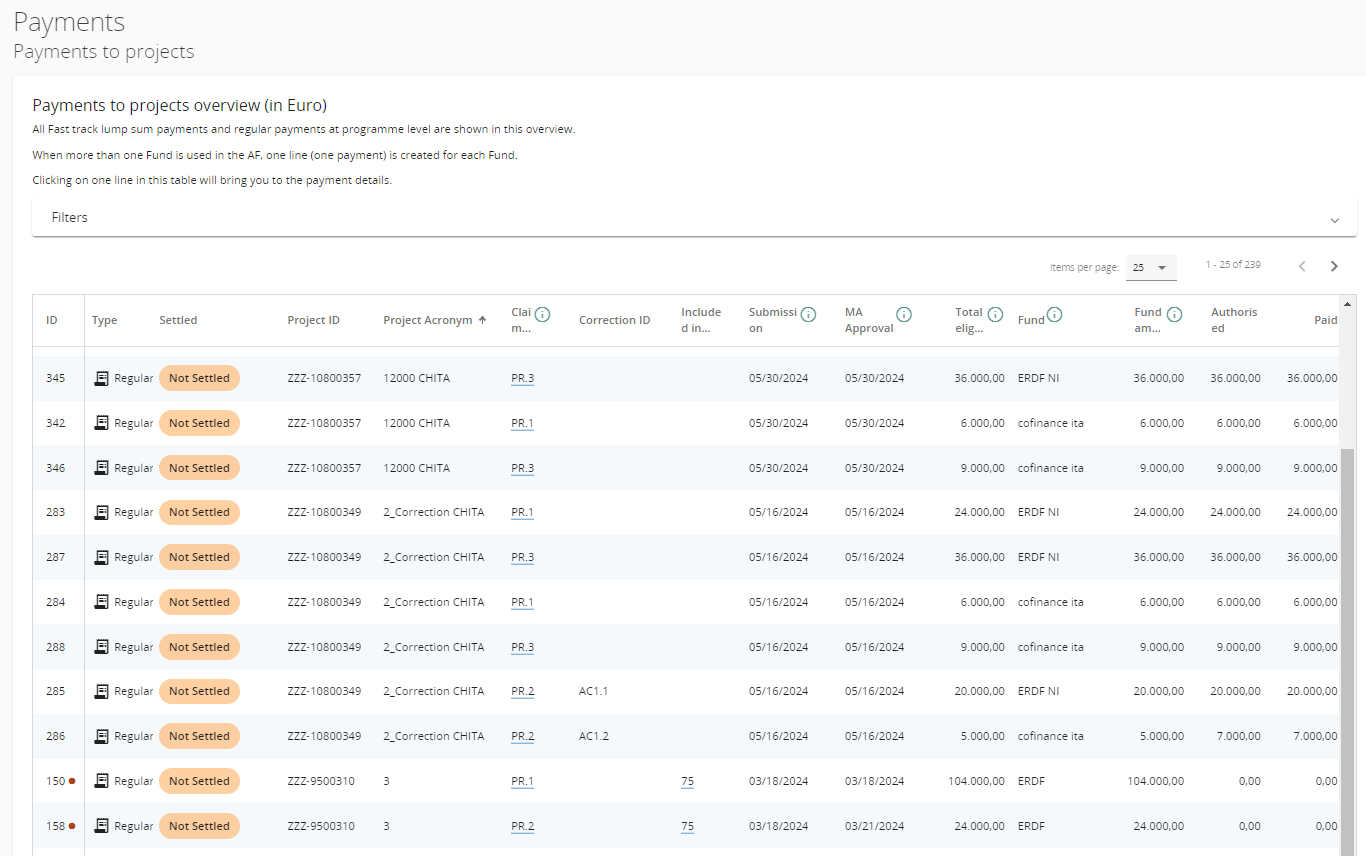This screenshot has width=1366, height=856.
Task: Open PR.3 claim link for payment 345
Action: click(522, 378)
